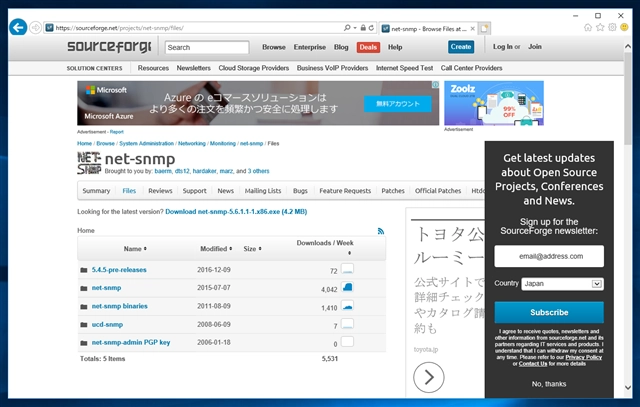640x407 pixels.
Task: Open the Feature Requests tab
Action: click(345, 191)
